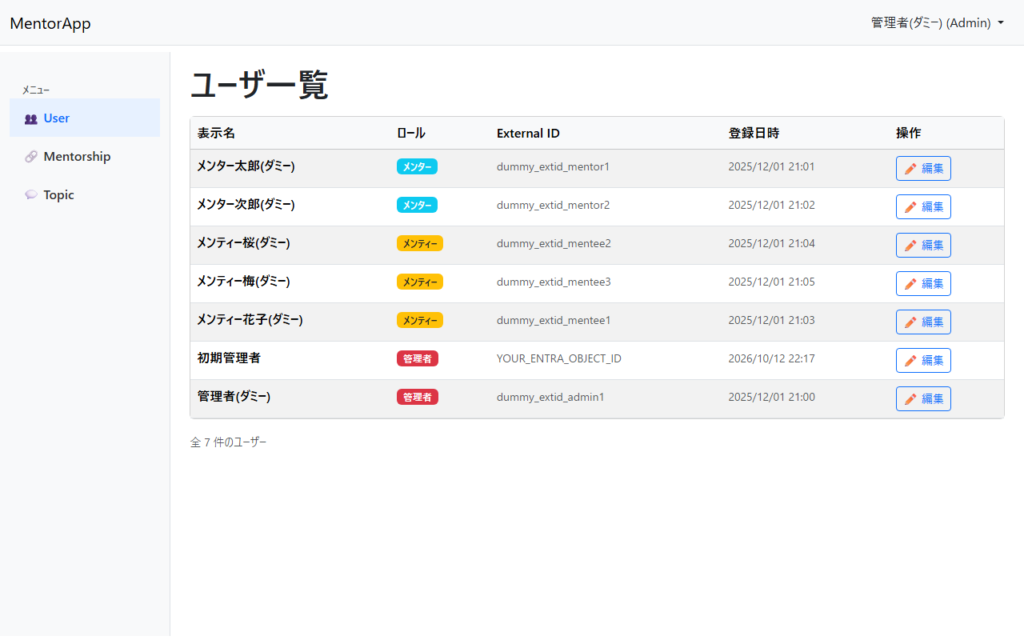Select the 管理者(ダミー) name in the table
The height and width of the screenshot is (640, 1024).
[234, 396]
